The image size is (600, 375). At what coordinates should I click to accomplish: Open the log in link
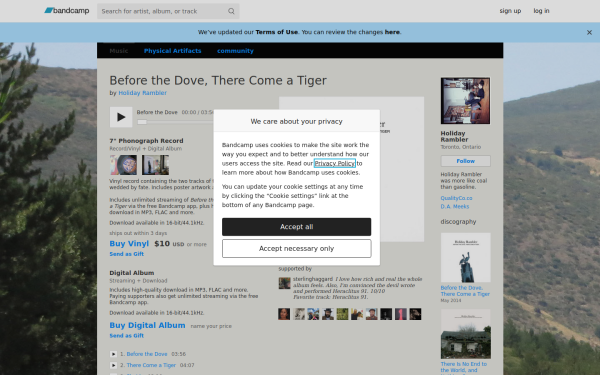(x=541, y=11)
